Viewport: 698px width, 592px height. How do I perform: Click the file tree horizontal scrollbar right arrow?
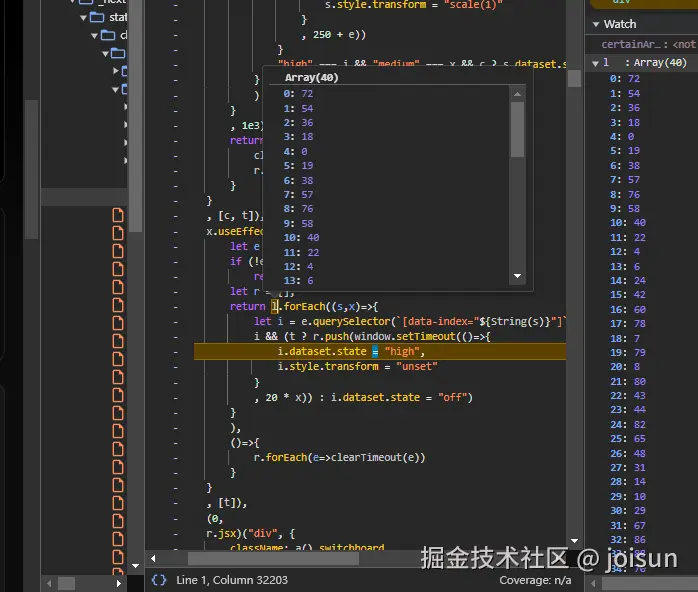[118, 583]
